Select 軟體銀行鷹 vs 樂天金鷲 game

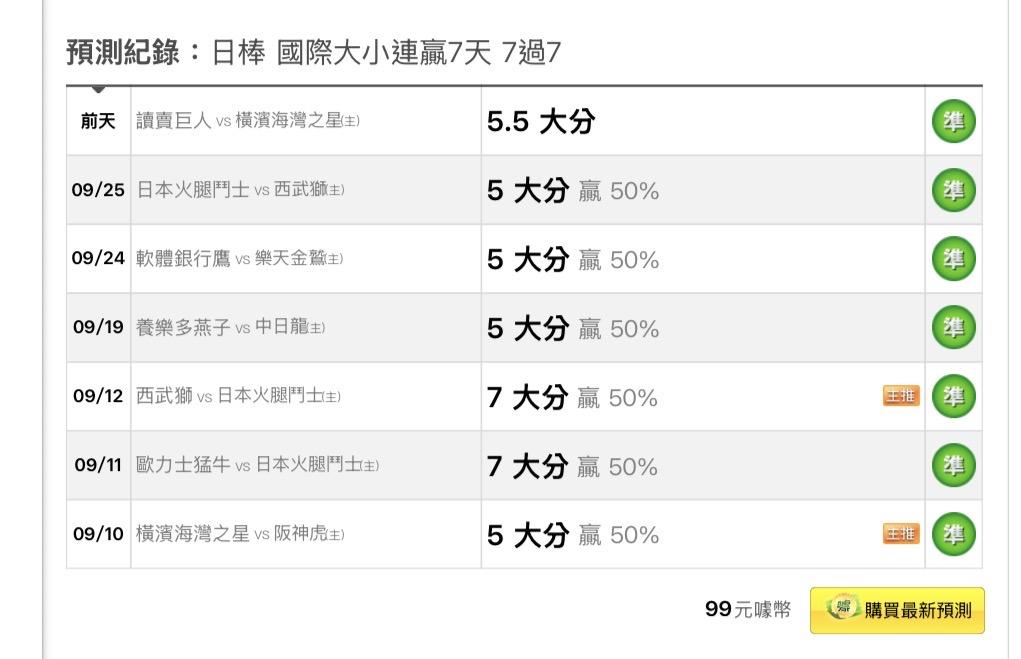tap(240, 259)
